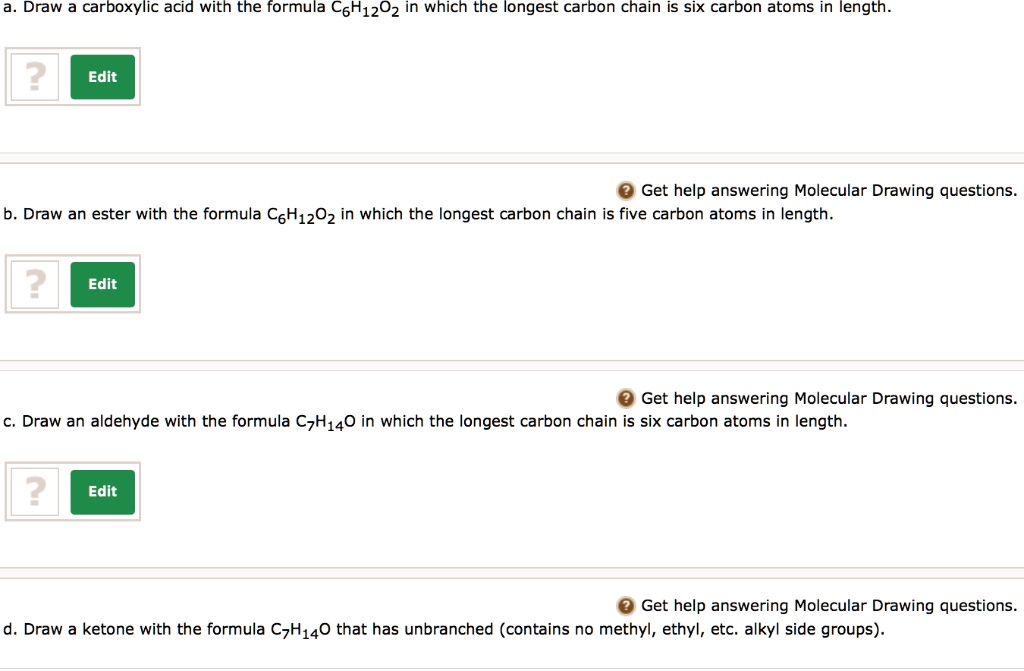1024x671 pixels.
Task: Open the help link above the ketone question
Action: click(830, 605)
